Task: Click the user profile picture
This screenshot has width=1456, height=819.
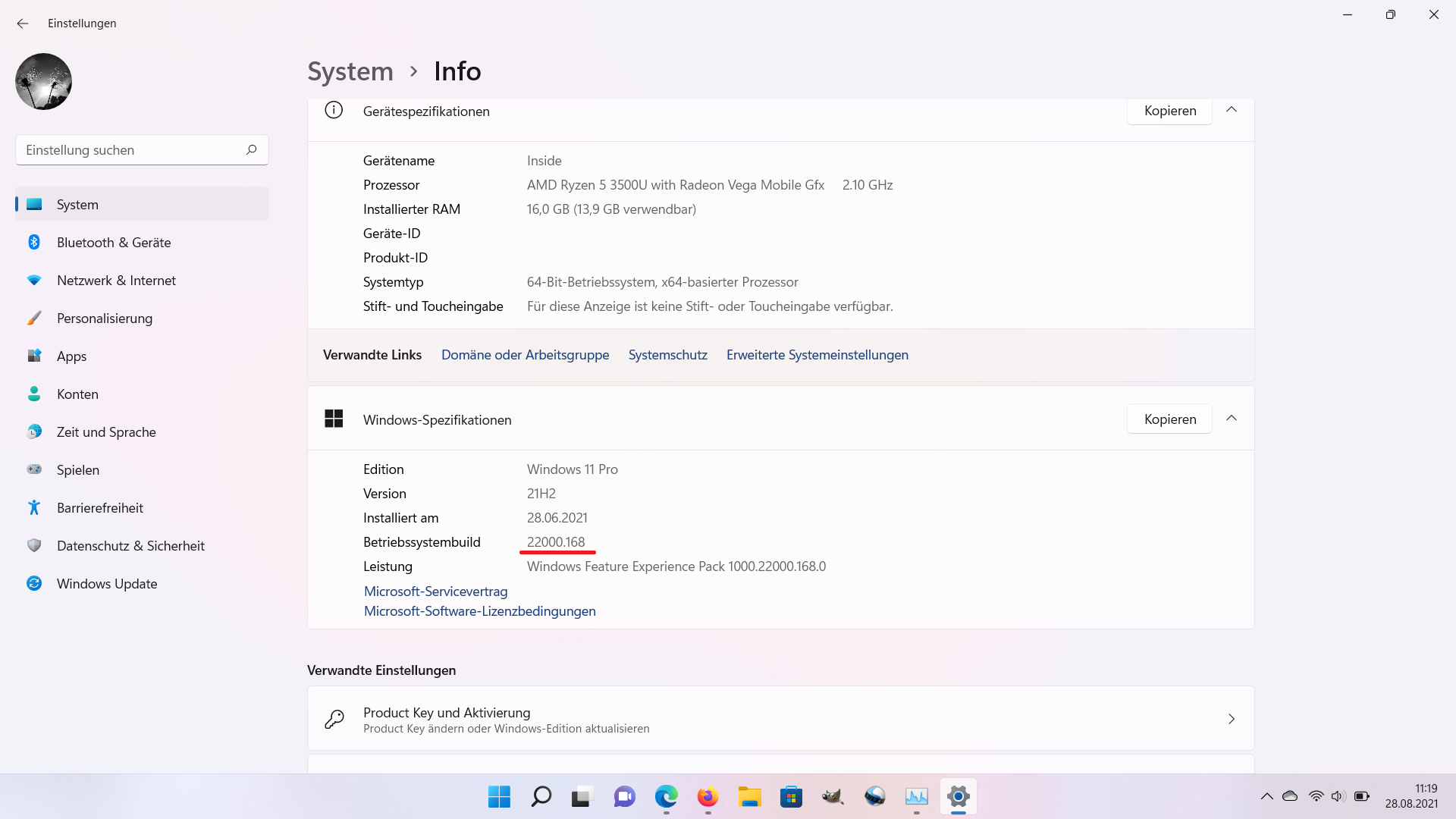Action: click(x=43, y=81)
